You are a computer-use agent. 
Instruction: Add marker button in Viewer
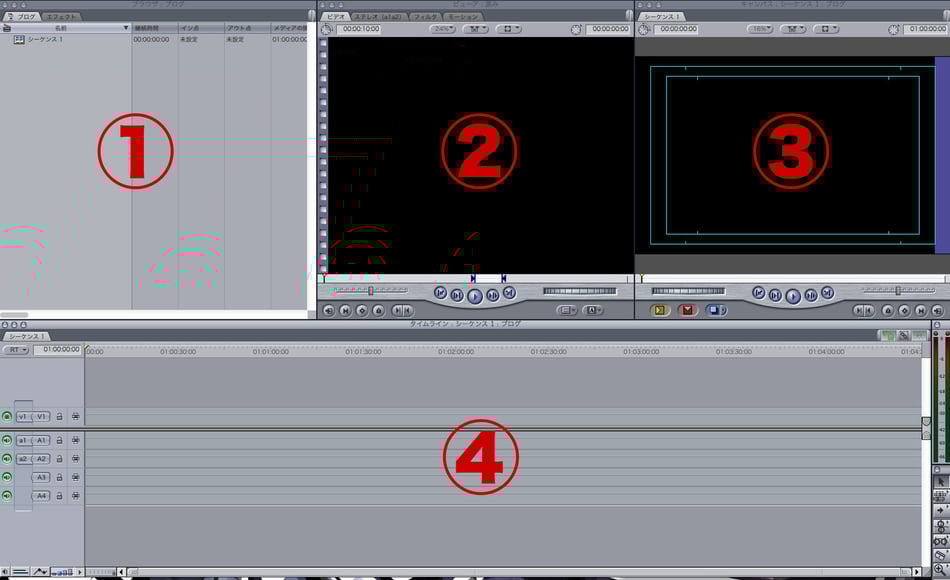(x=379, y=310)
